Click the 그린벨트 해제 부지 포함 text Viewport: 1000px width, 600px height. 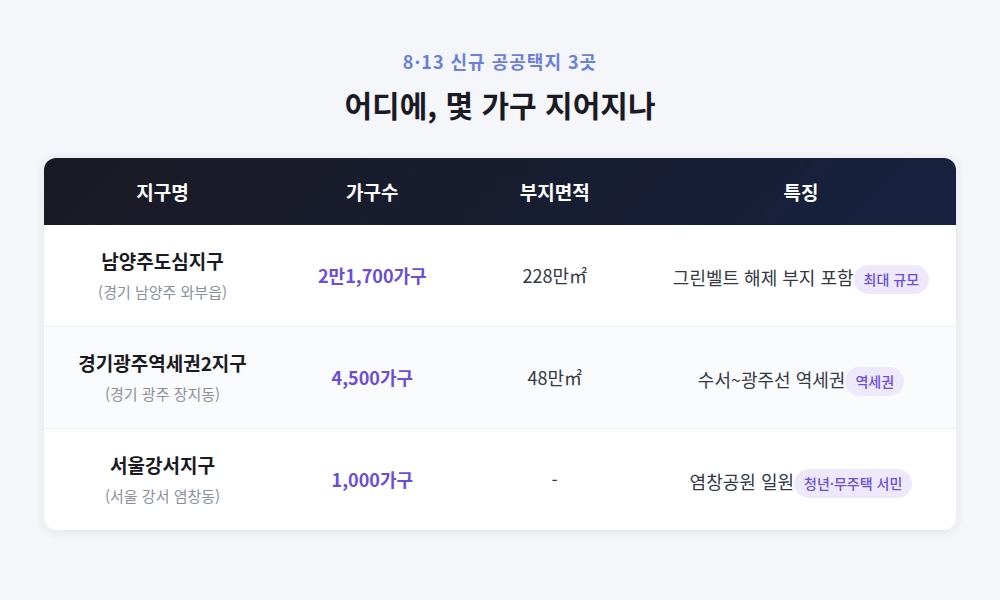click(x=763, y=278)
